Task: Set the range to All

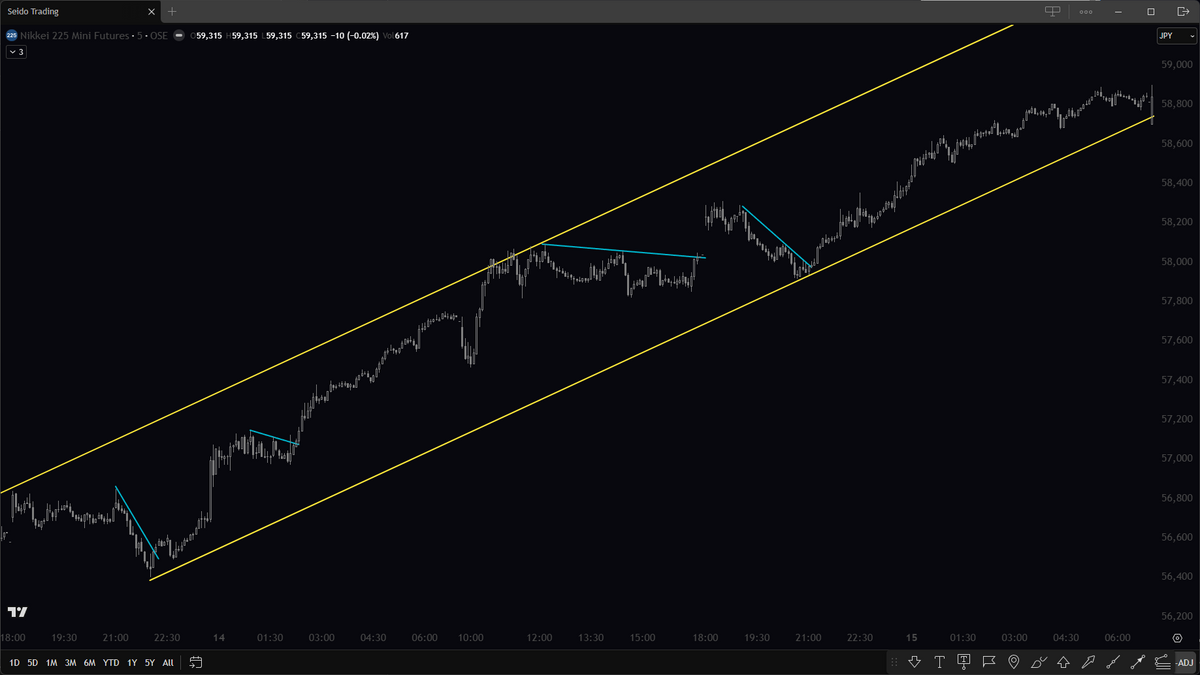Action: point(167,663)
